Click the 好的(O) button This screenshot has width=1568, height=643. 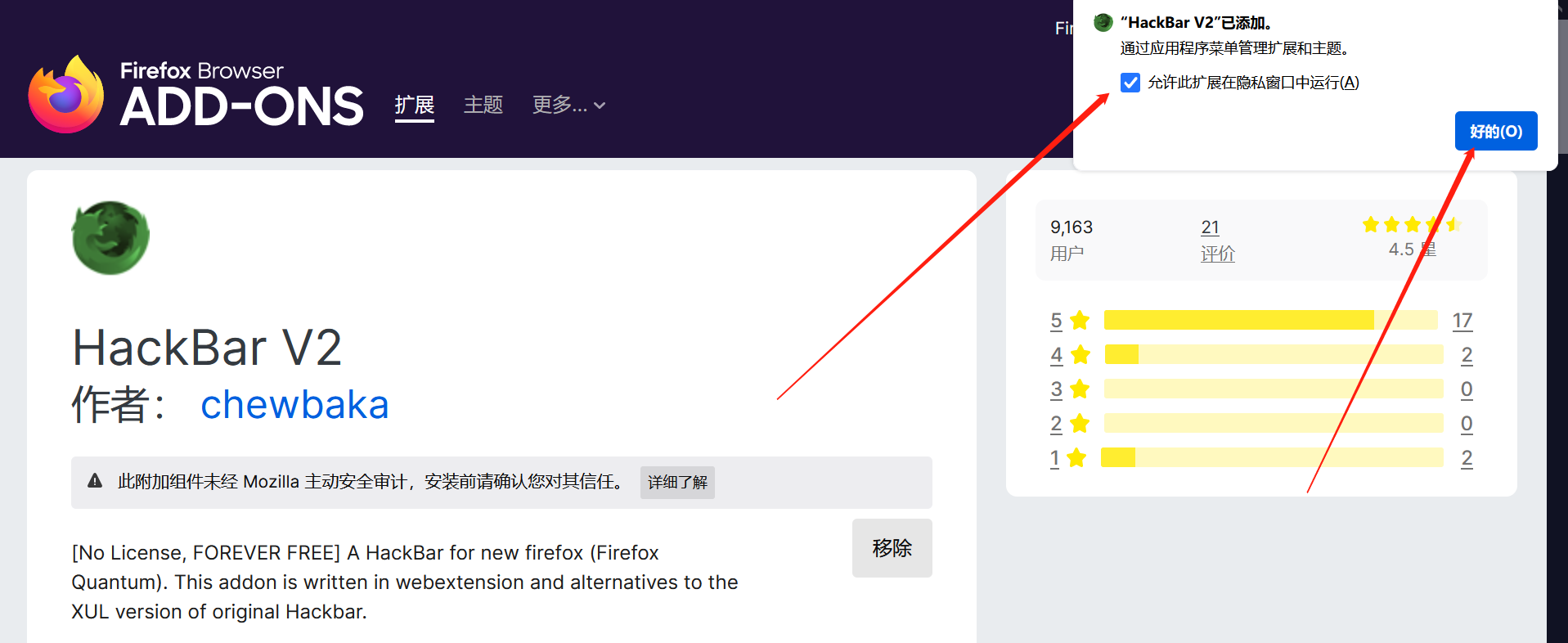click(x=1496, y=131)
